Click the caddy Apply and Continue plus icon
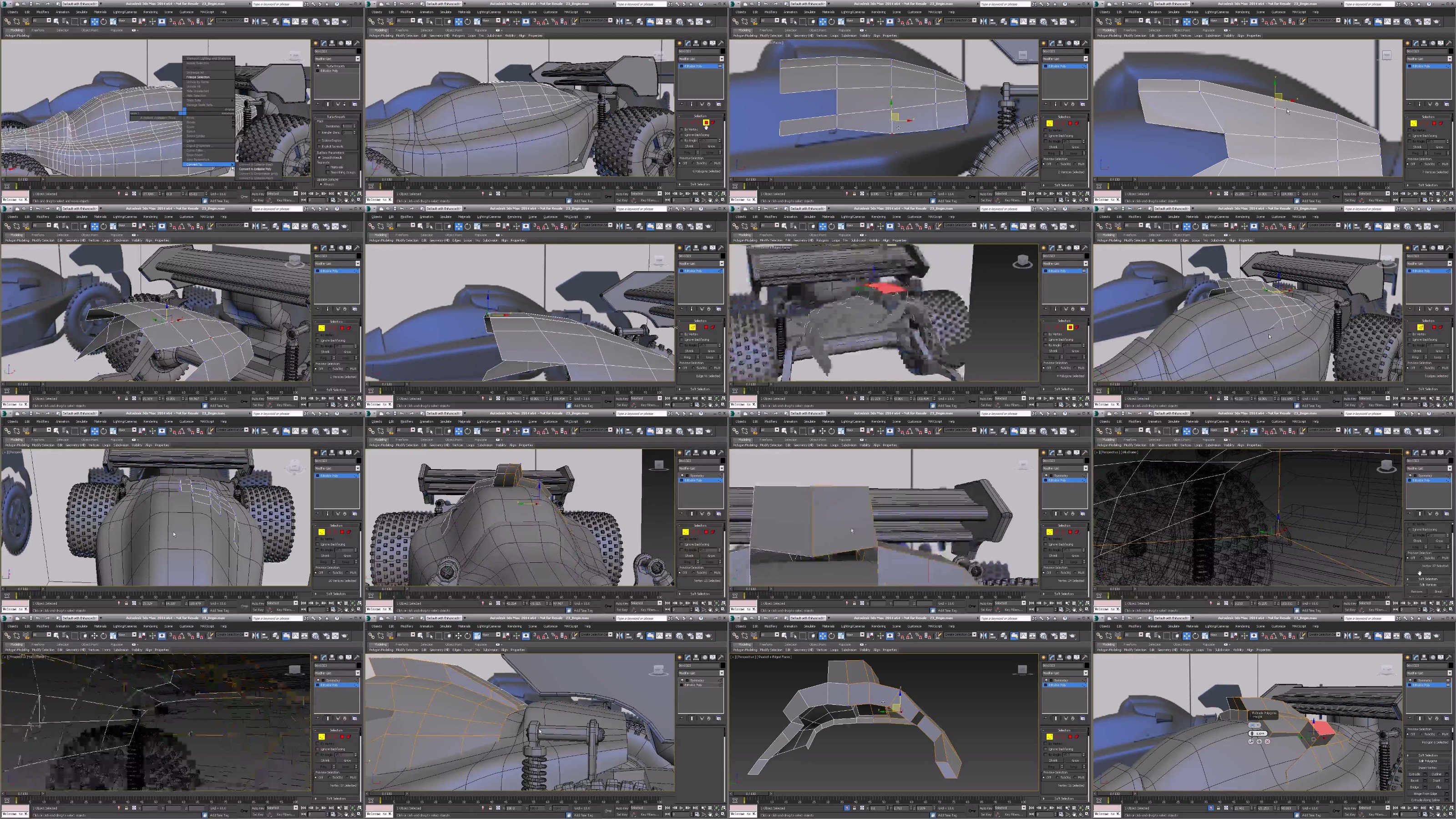Image resolution: width=1456 pixels, height=819 pixels. click(1259, 742)
